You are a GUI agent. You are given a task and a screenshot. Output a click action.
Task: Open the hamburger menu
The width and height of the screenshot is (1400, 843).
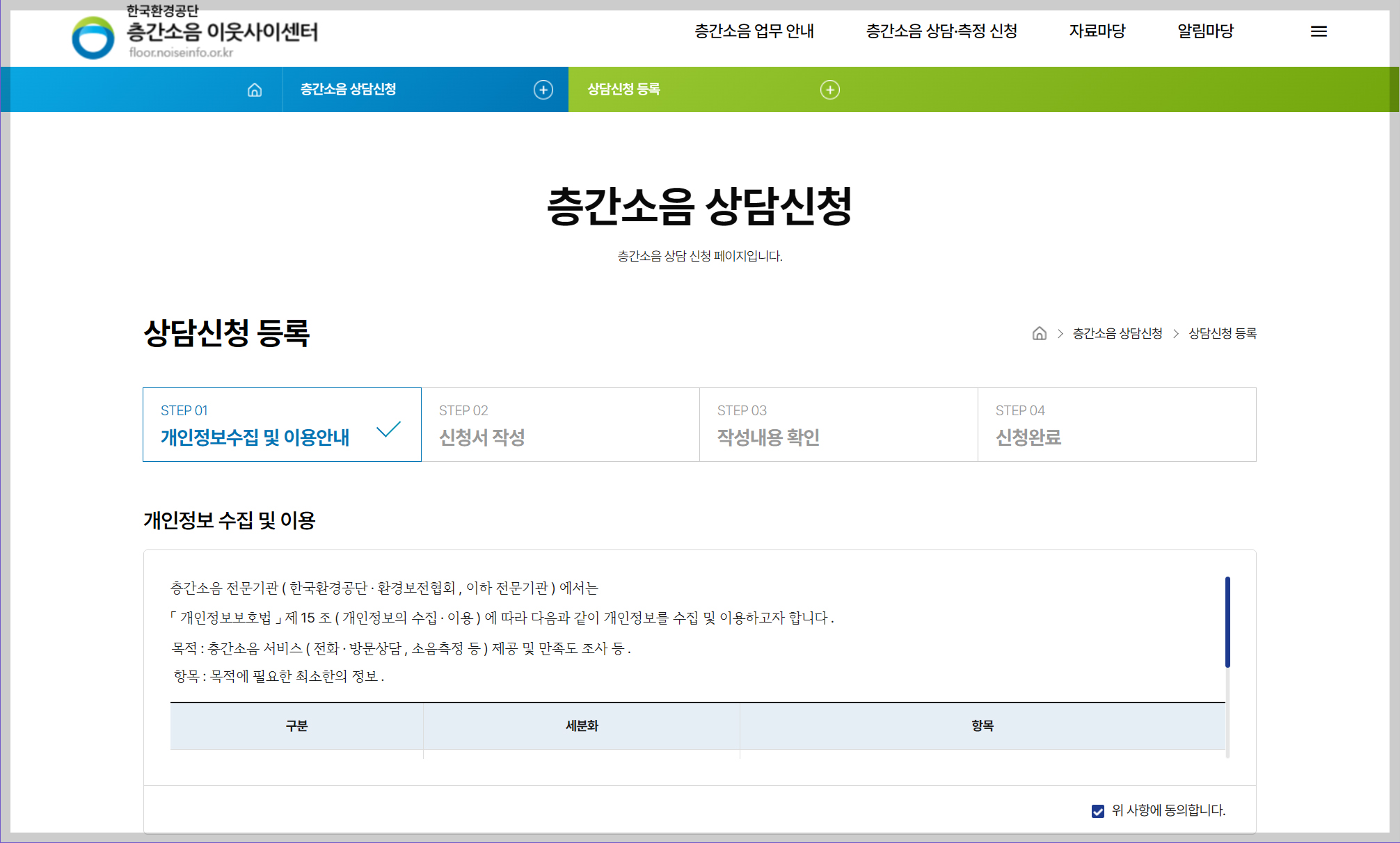pos(1319,31)
